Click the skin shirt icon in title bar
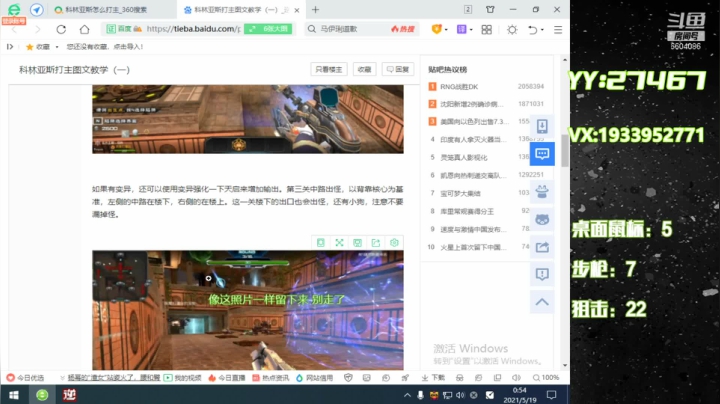The height and width of the screenshot is (404, 720). tap(490, 9)
